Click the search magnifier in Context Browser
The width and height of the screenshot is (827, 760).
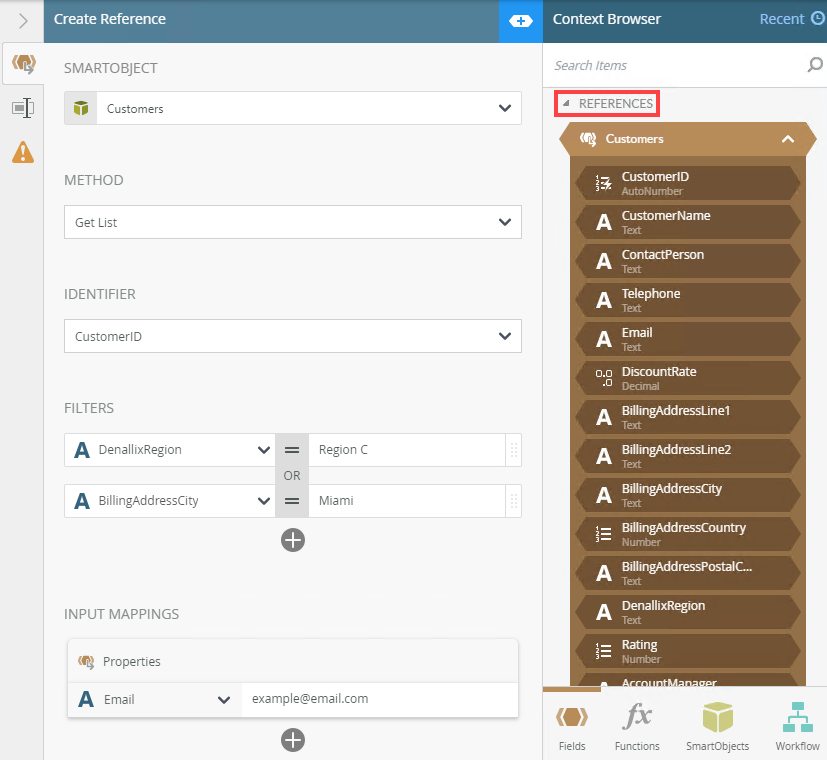click(815, 65)
